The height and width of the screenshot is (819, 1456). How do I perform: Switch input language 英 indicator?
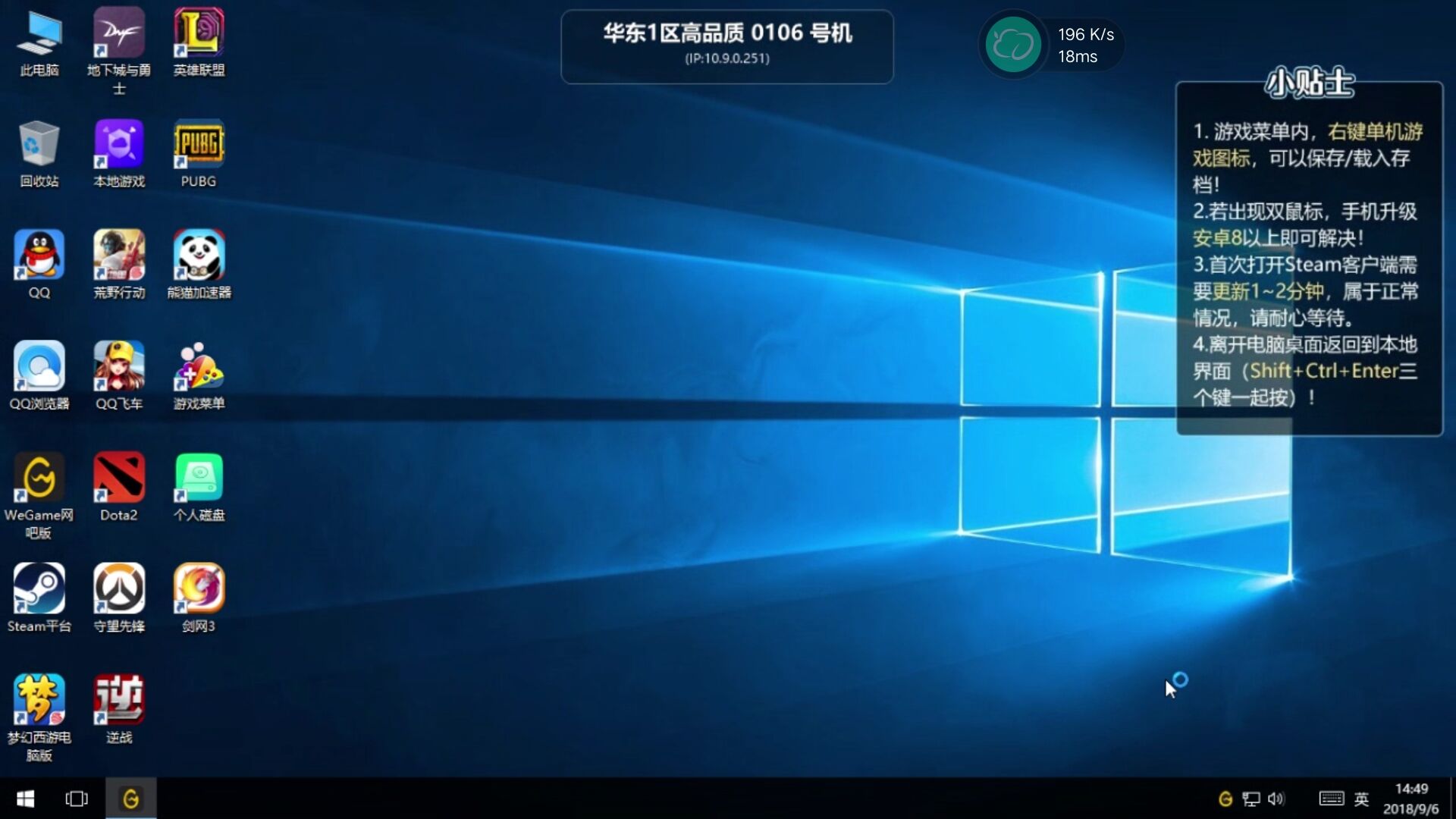[1362, 799]
